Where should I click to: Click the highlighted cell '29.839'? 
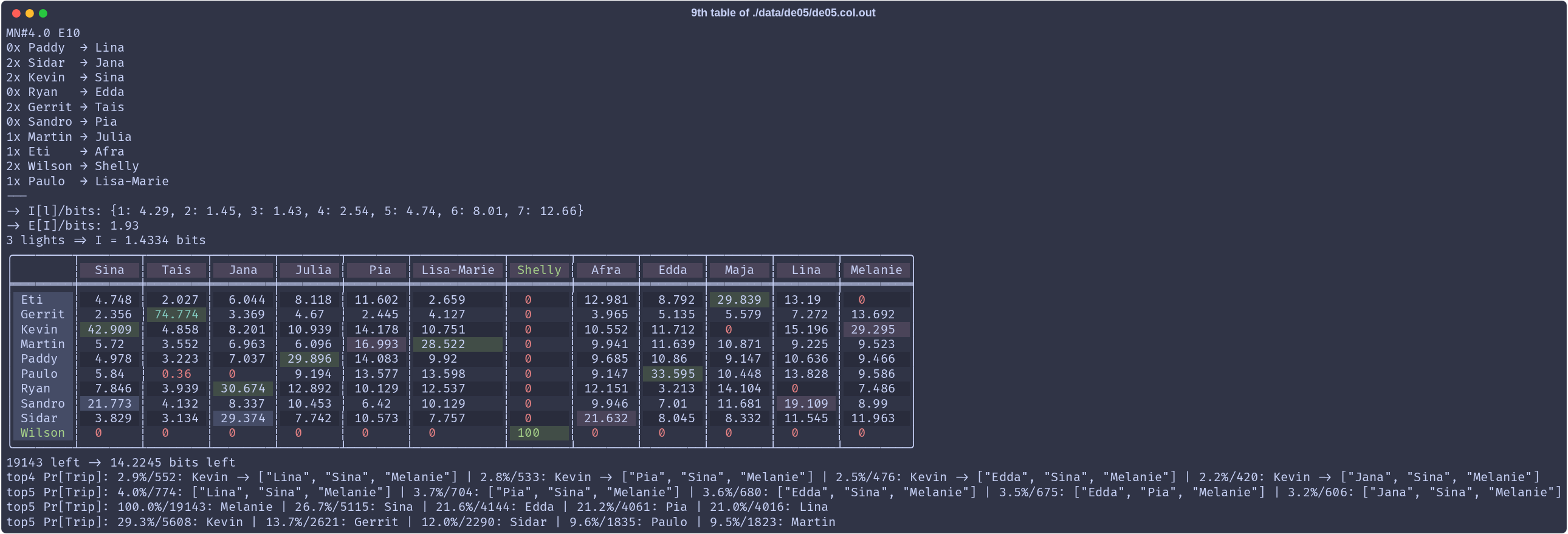[x=740, y=300]
